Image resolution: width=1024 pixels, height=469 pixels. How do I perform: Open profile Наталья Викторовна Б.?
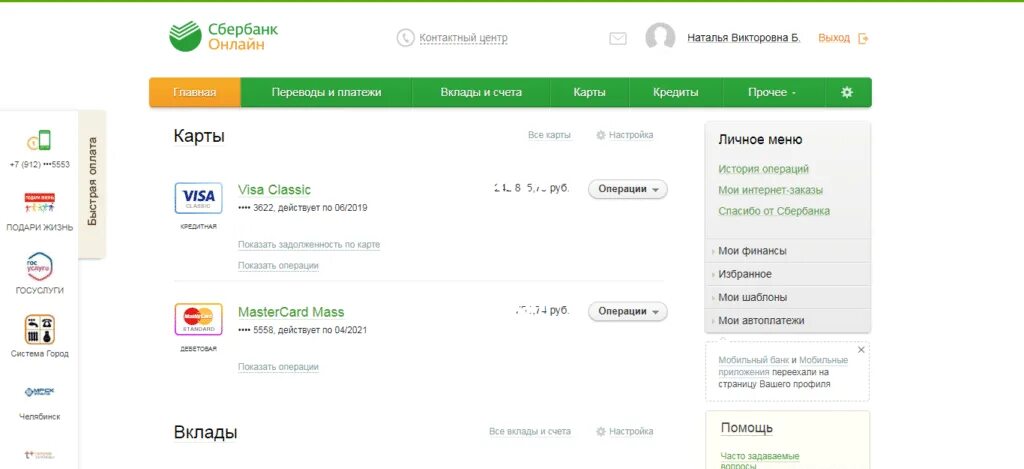743,38
